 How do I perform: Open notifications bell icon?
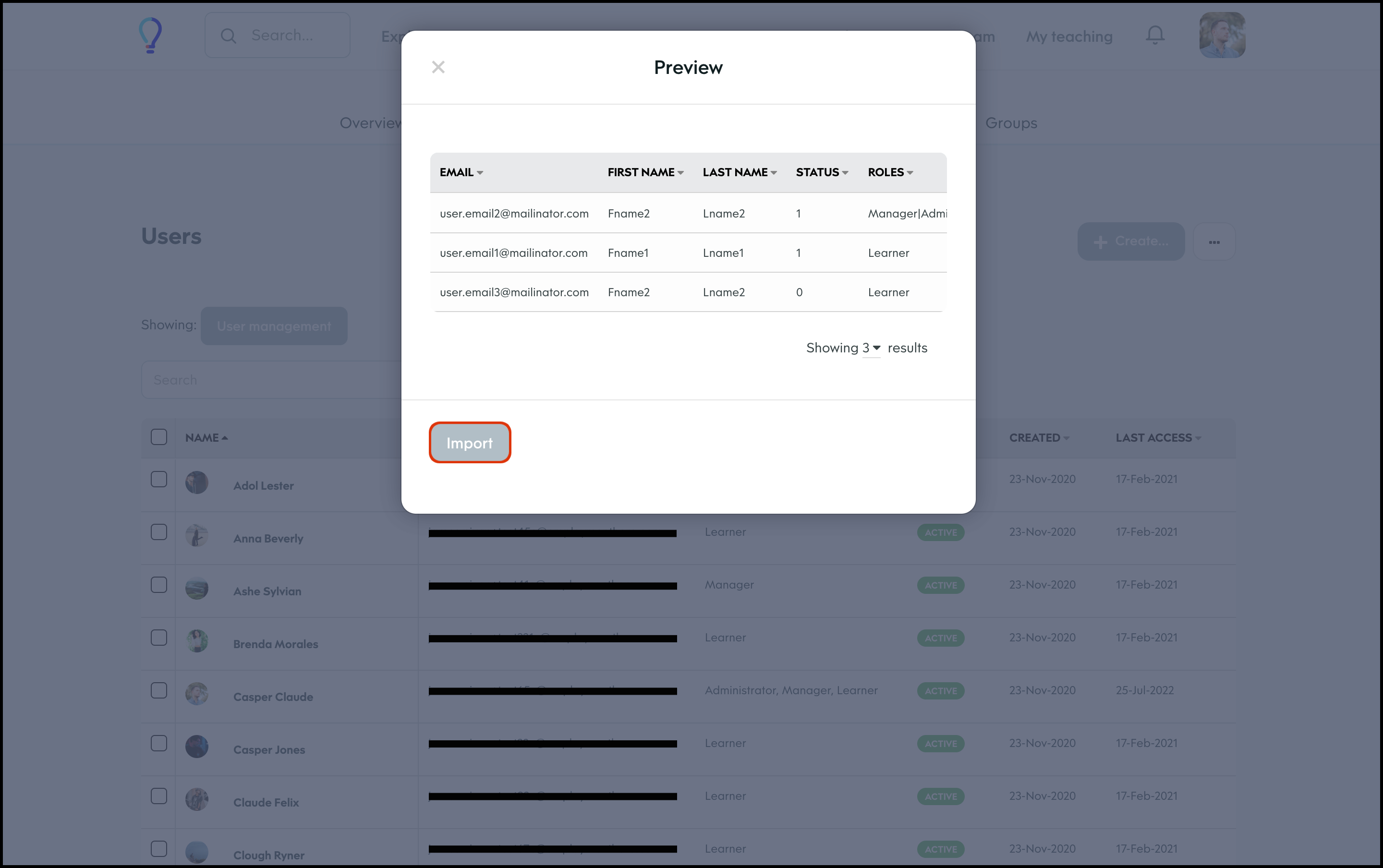coord(1154,36)
